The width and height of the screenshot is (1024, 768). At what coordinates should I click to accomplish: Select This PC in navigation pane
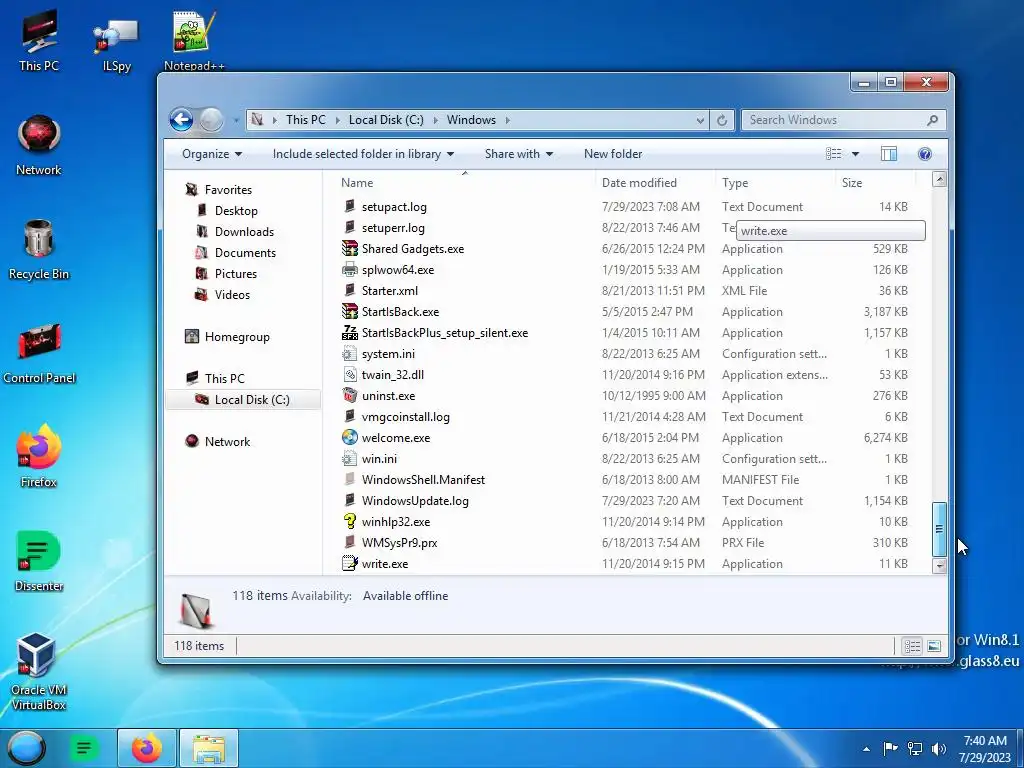[x=224, y=378]
